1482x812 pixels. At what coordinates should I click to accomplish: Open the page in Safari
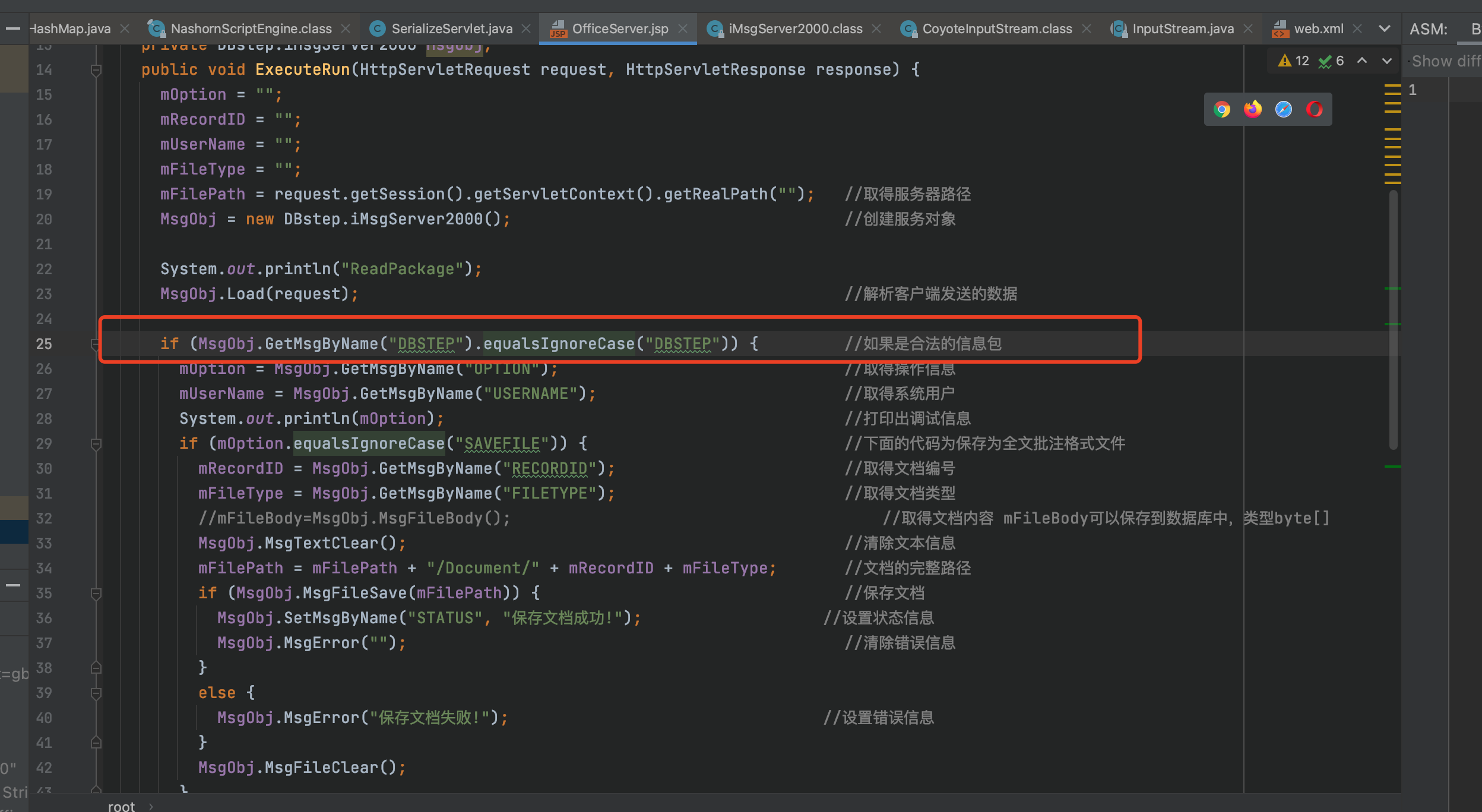click(1283, 109)
